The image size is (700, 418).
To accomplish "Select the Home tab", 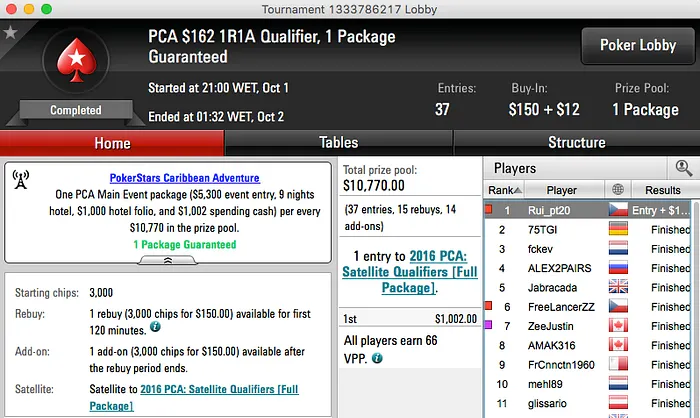I will [112, 143].
